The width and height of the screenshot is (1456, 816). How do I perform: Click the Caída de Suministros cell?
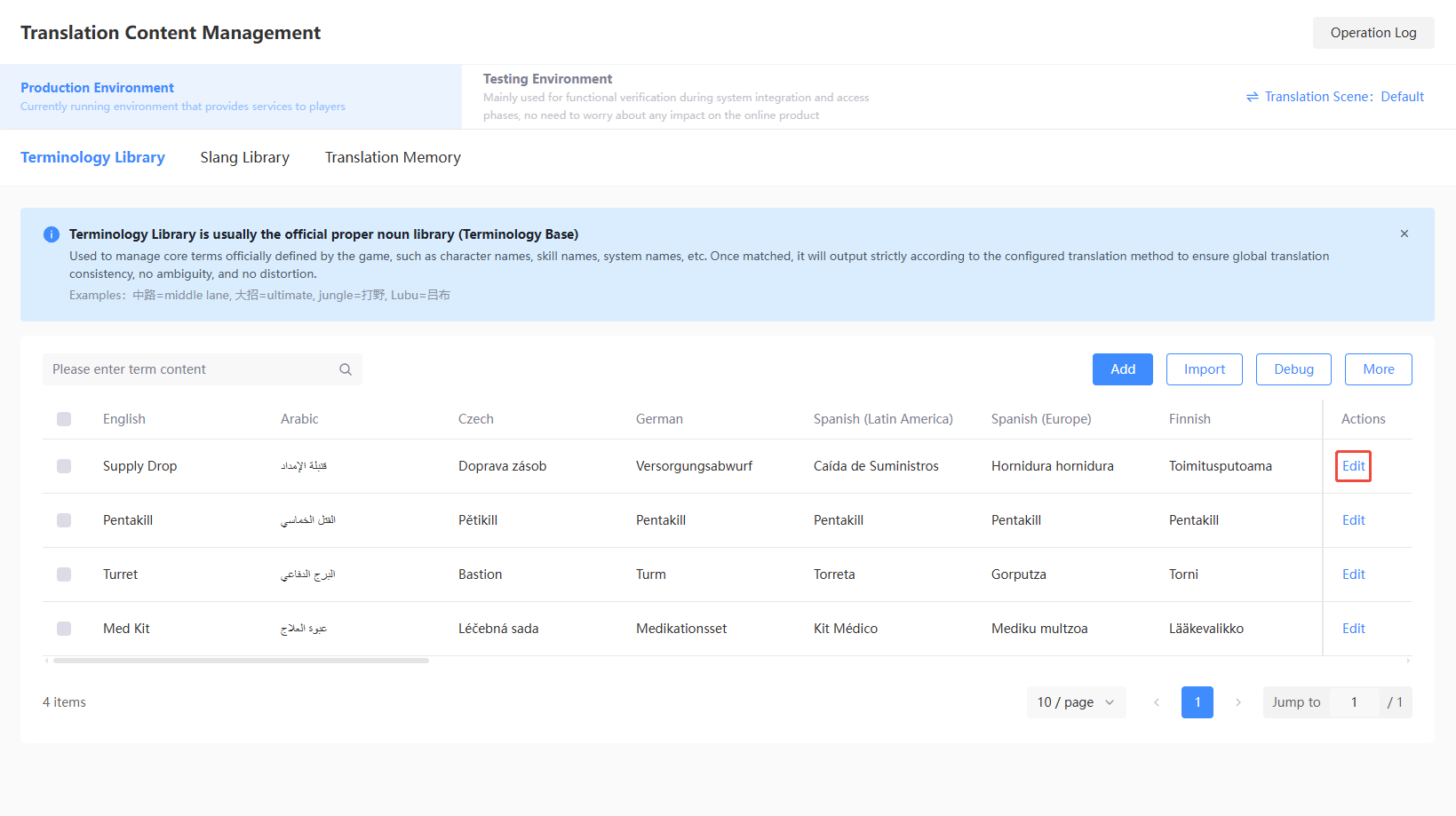[x=876, y=466]
